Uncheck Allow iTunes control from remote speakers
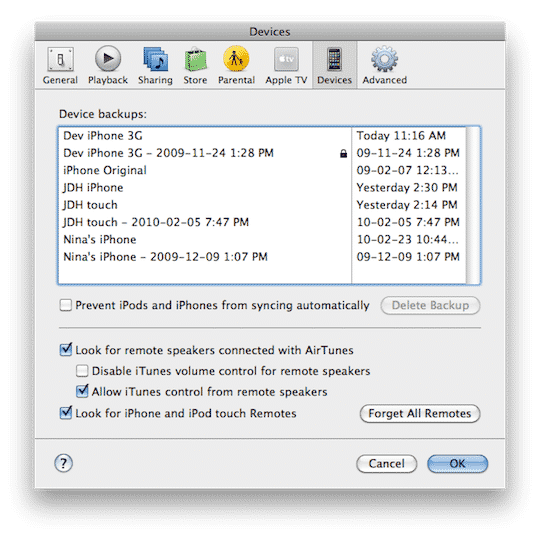 [x=82, y=391]
